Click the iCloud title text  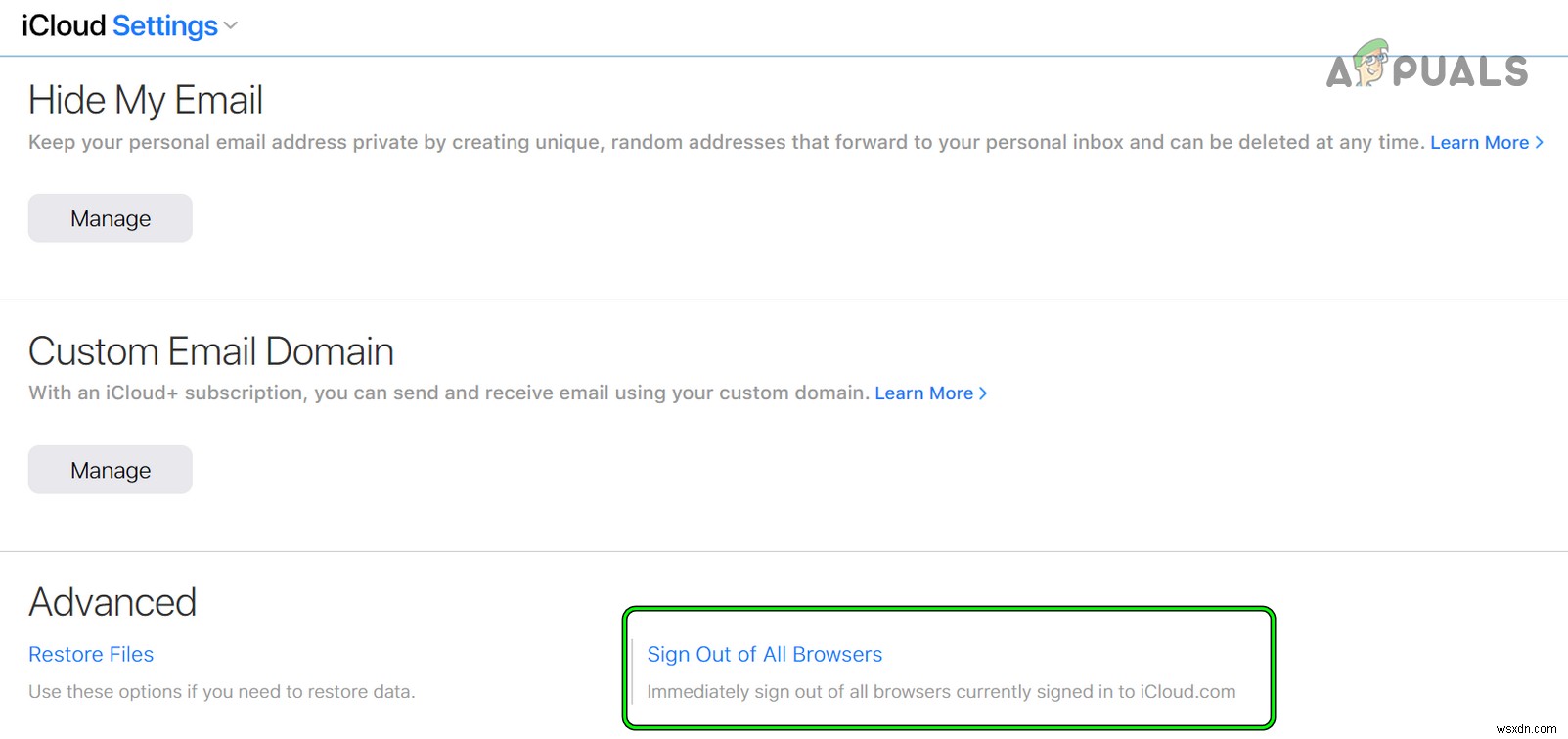click(x=64, y=26)
